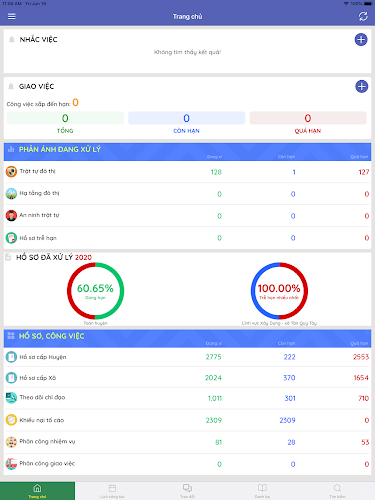Screen dimensions: 375x500
Task: Open Khiếu nại tố cáo icon
Action: [x=11, y=420]
